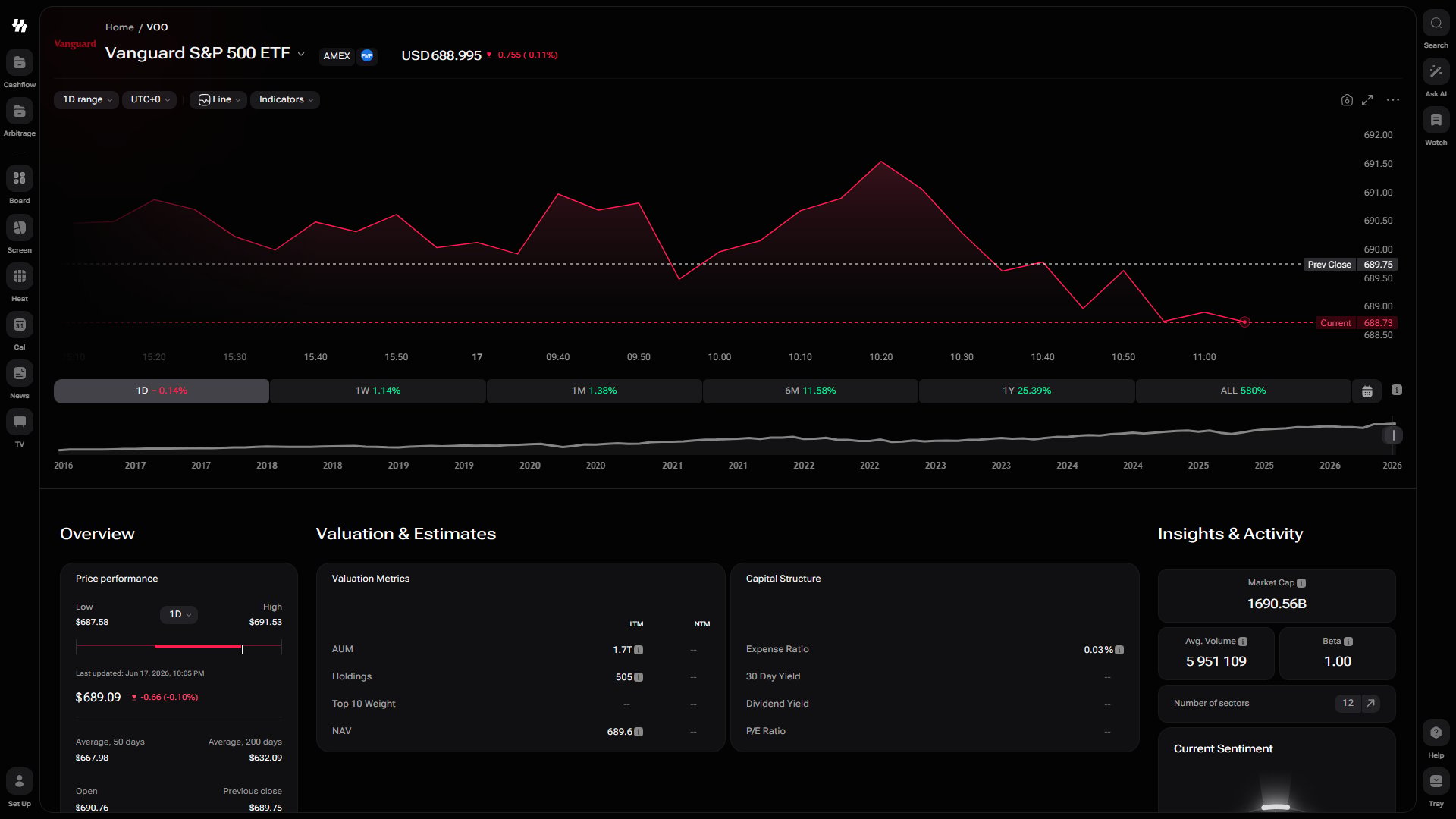1456x819 pixels.
Task: Select the 1W 1.14% tab
Action: [378, 391]
